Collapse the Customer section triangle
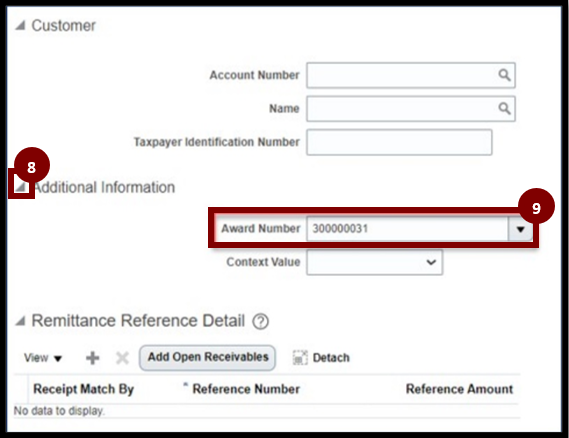Image resolution: width=569 pixels, height=438 pixels. (x=20, y=25)
